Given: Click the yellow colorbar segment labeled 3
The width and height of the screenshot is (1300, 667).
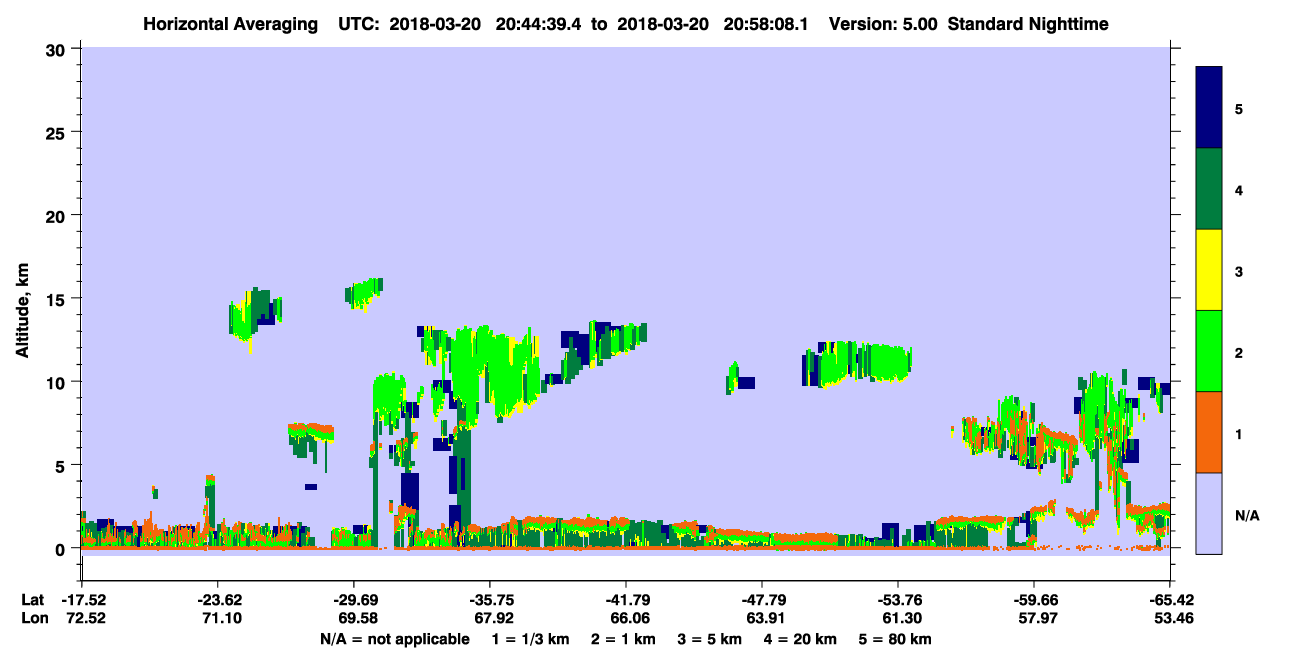Looking at the screenshot, I should pyautogui.click(x=1209, y=270).
